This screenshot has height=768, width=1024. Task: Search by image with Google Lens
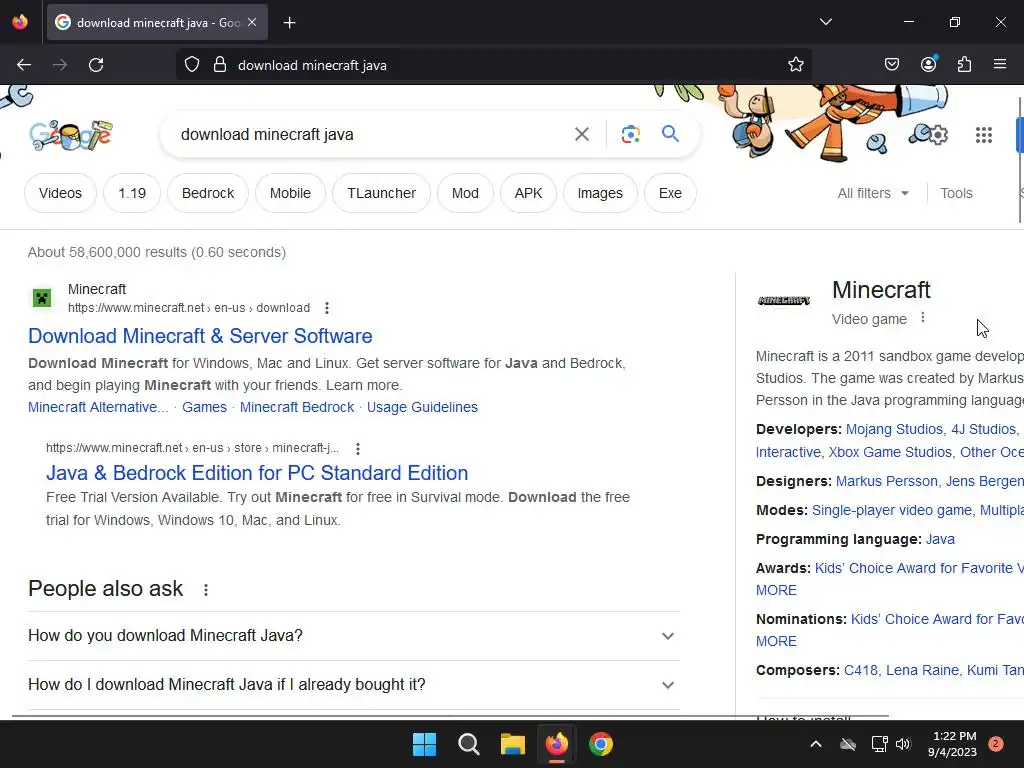pos(630,134)
